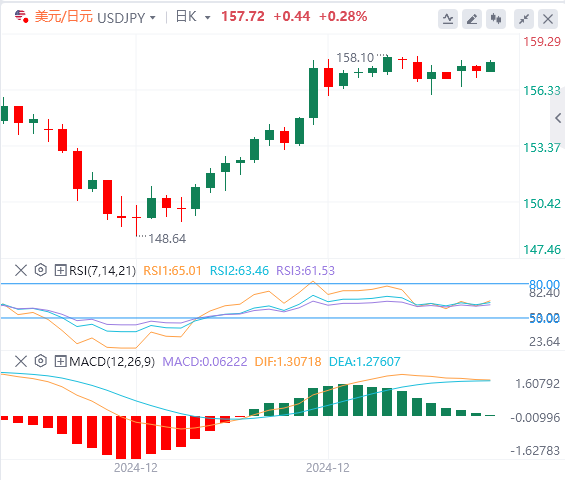Viewport: 565px width, 480px height.
Task: Remove the MACD indicator panel
Action: click(21, 361)
